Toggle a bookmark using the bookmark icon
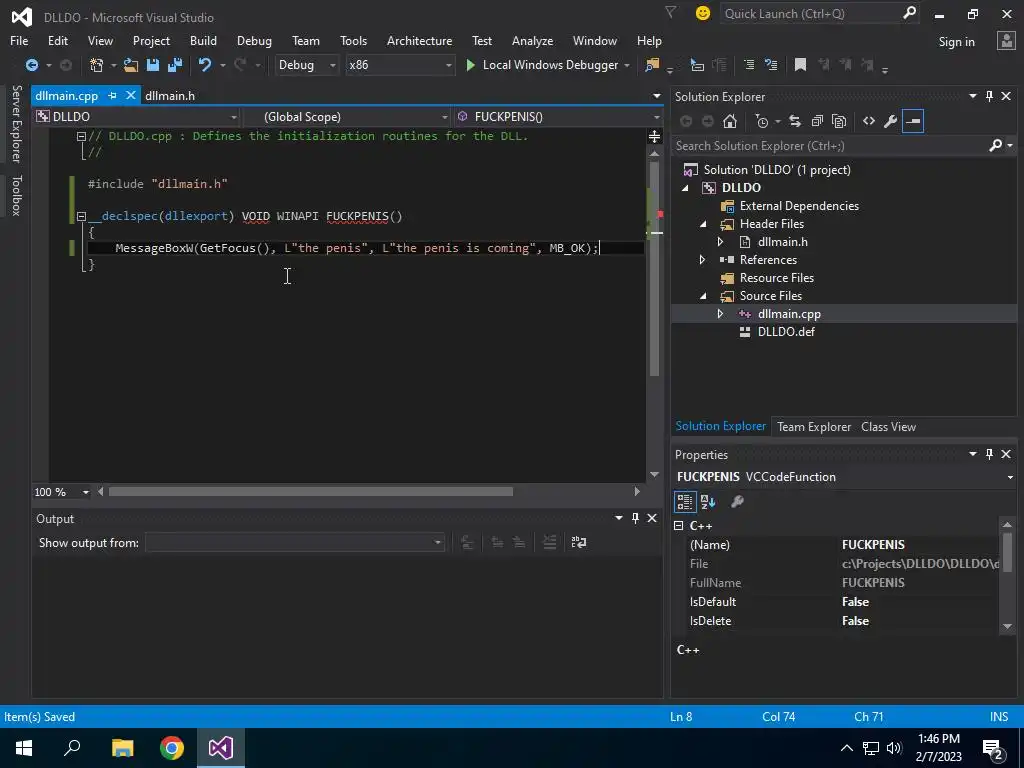 pyautogui.click(x=800, y=65)
